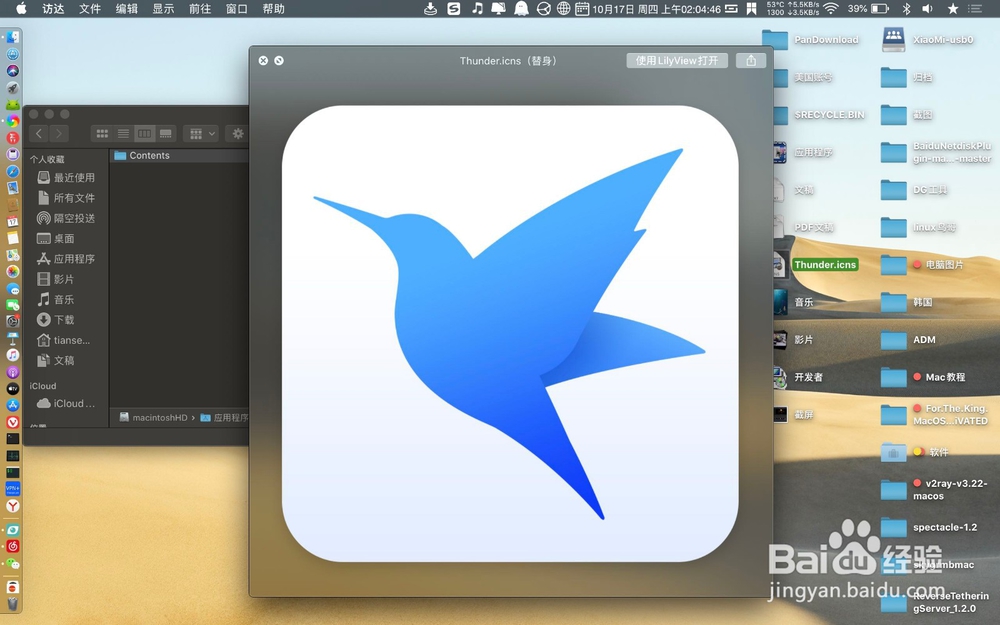The image size is (1000, 625).
Task: Go forward in Finder window
Action: (59, 133)
